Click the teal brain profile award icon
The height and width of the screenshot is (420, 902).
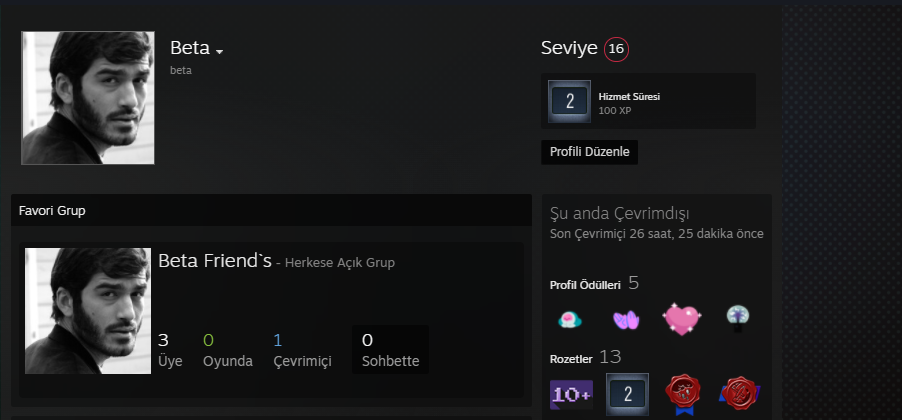[x=570, y=318]
